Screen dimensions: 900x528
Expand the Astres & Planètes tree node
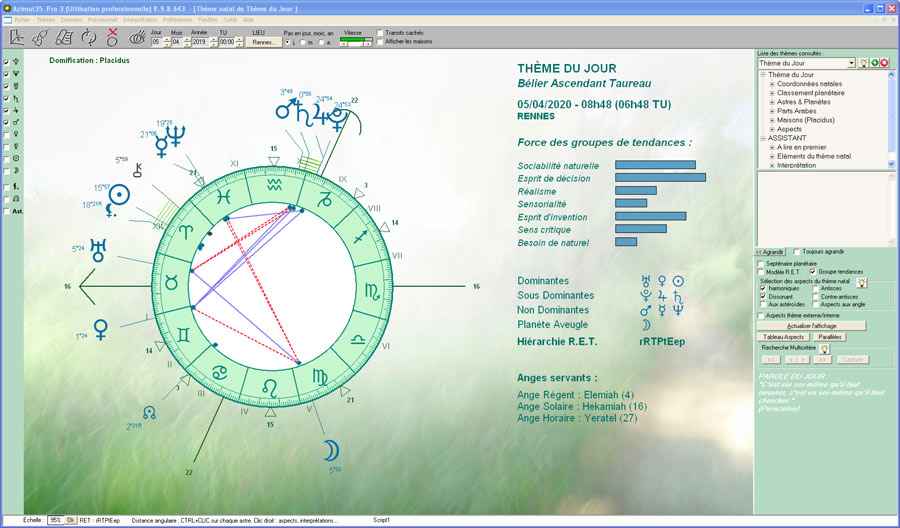click(772, 102)
